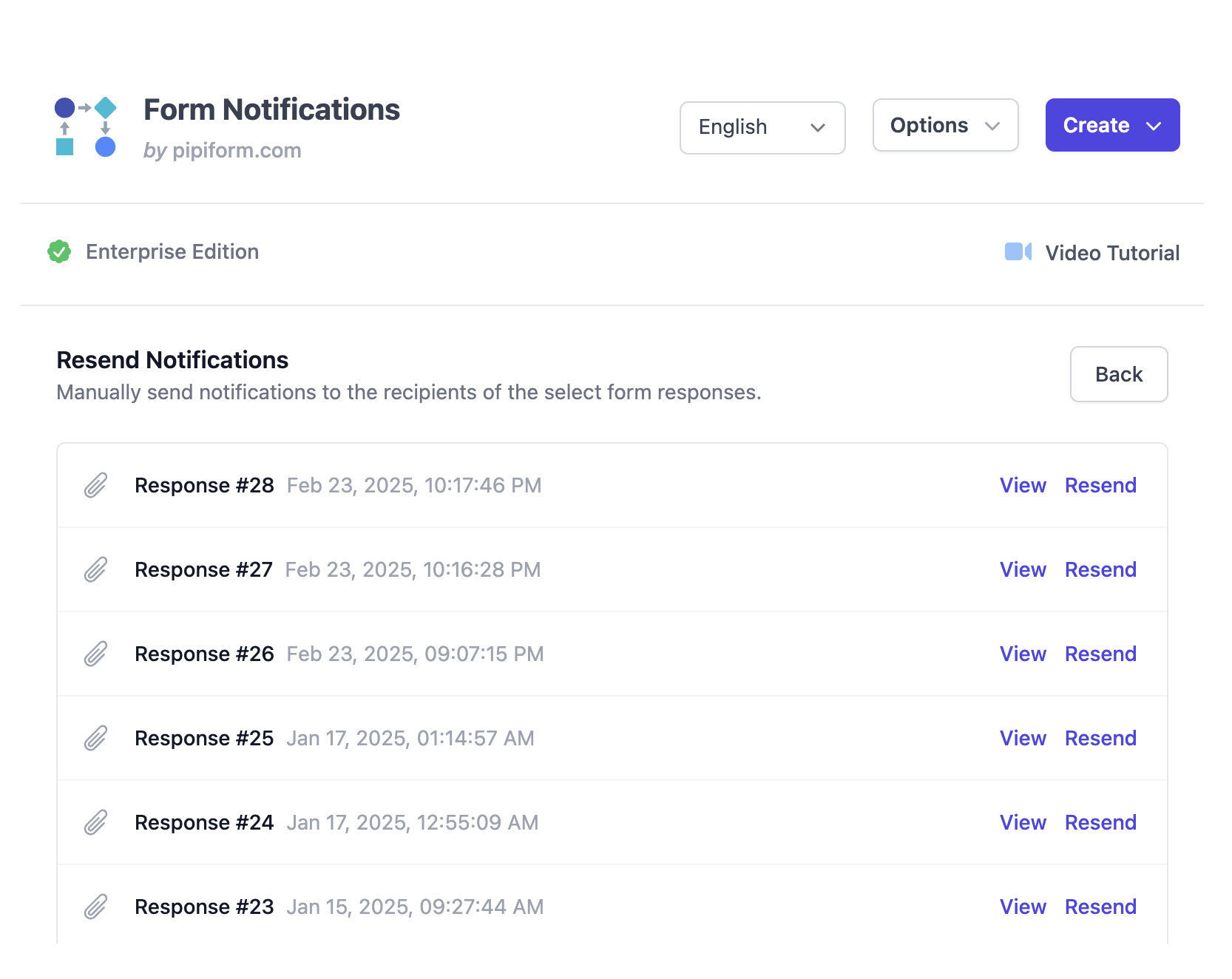Go back using the Back button
The width and height of the screenshot is (1232, 979).
pyautogui.click(x=1118, y=375)
